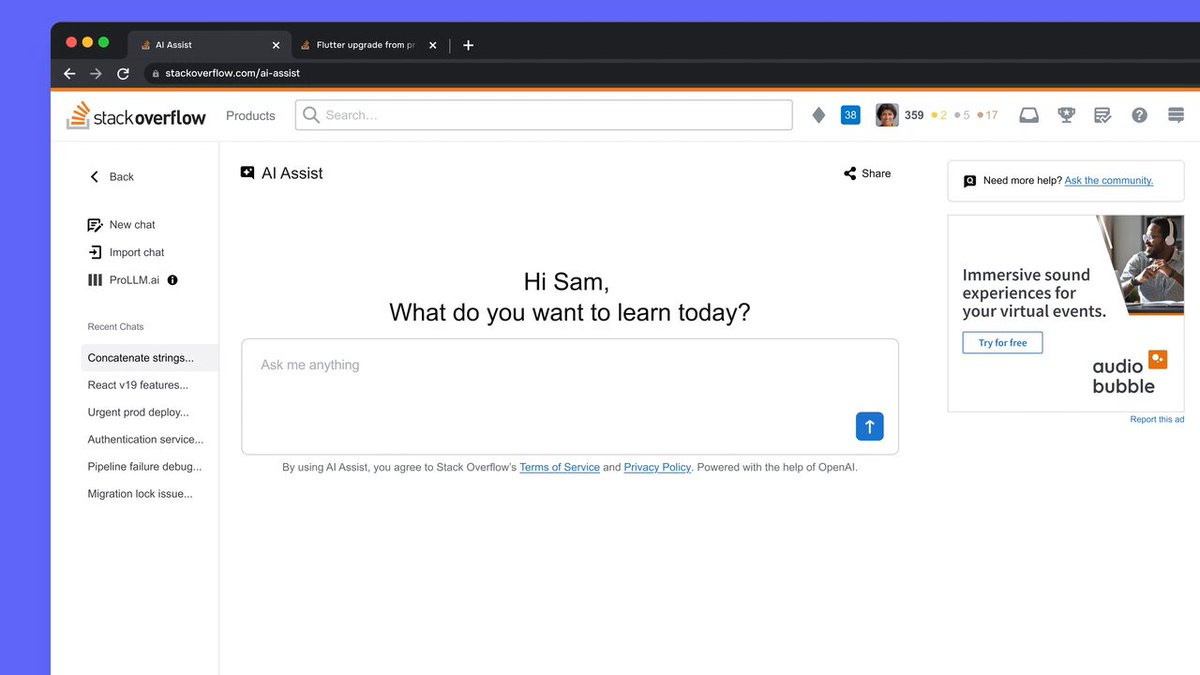Click the New chat pencil icon
This screenshot has height=675, width=1200.
tap(95, 225)
